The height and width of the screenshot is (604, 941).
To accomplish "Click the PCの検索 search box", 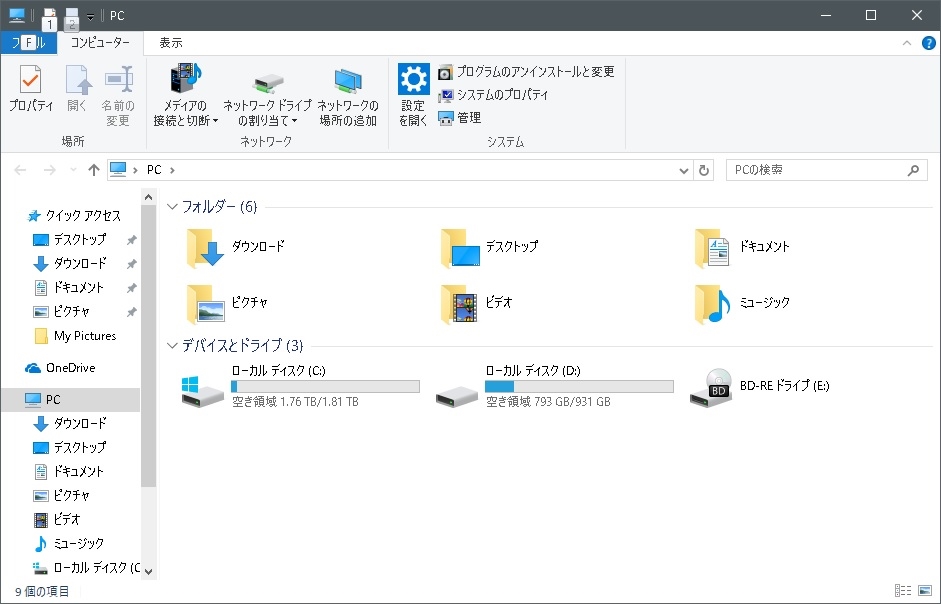I will click(817, 170).
